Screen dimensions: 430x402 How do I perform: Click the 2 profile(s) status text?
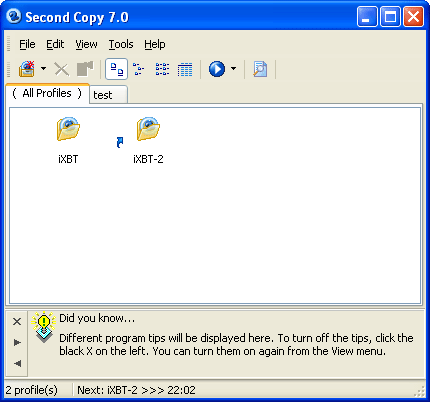pyautogui.click(x=31, y=390)
